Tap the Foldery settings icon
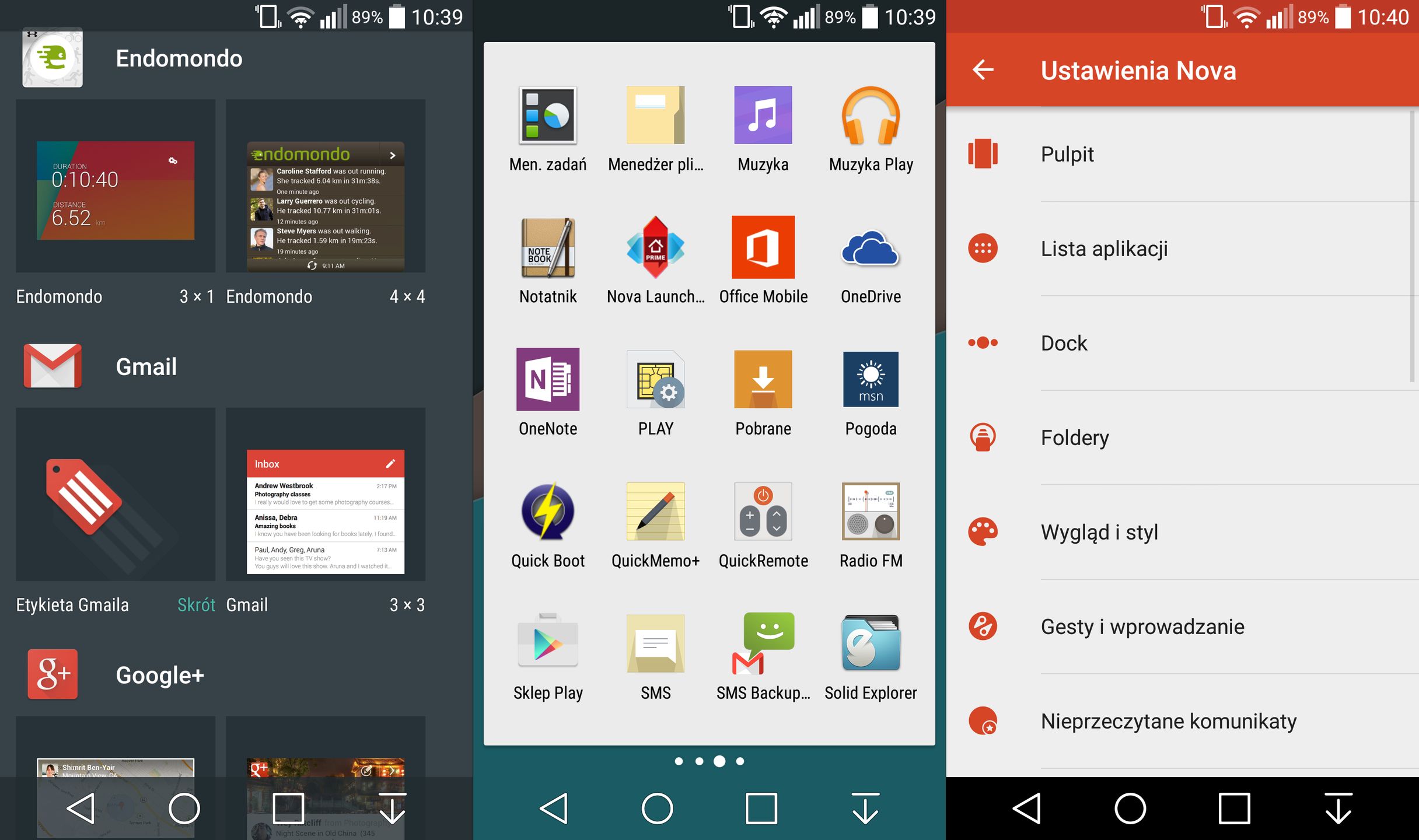Image resolution: width=1419 pixels, height=840 pixels. tap(983, 437)
